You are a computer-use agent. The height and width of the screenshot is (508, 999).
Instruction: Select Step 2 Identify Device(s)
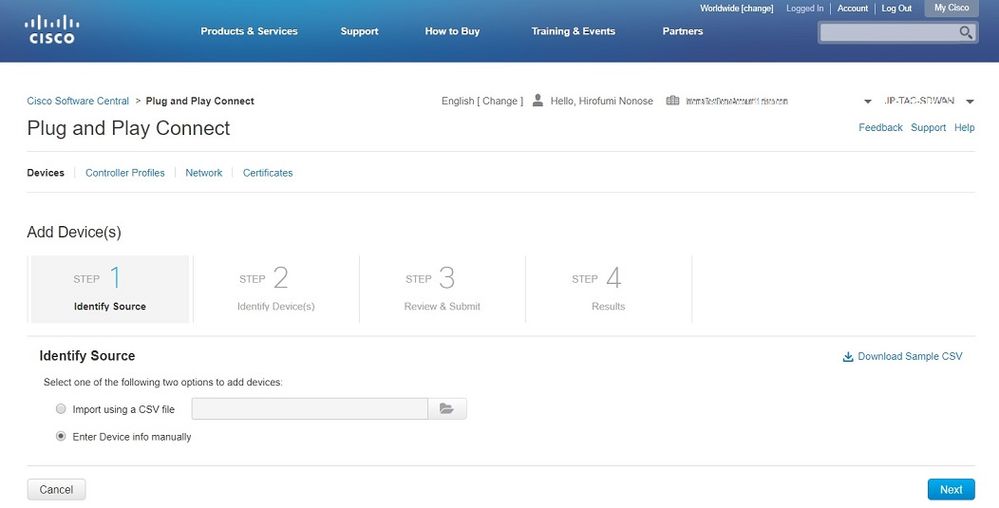[x=276, y=289]
